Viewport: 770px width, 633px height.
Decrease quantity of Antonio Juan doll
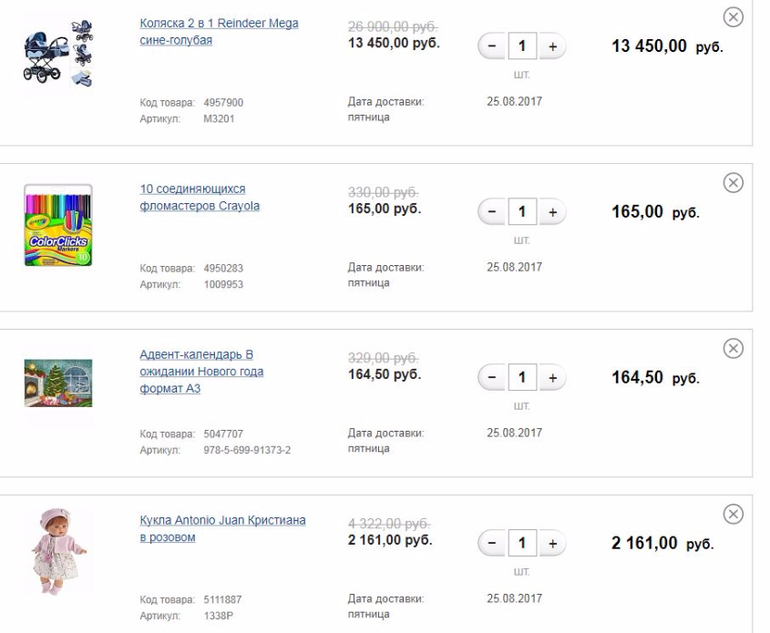[x=492, y=544]
